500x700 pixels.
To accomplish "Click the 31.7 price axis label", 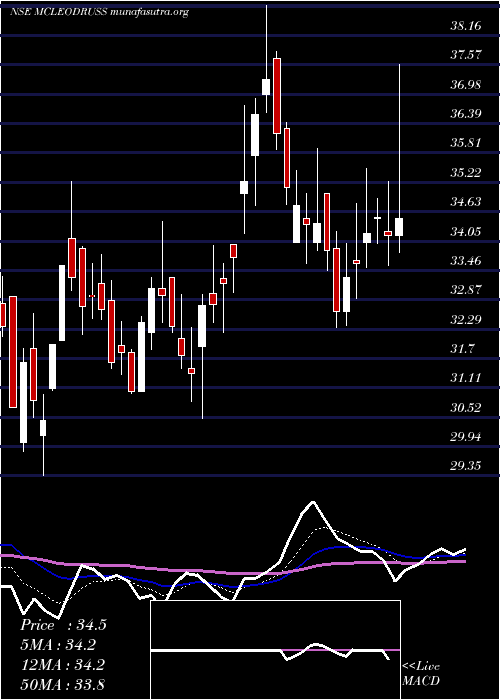I will pyautogui.click(x=462, y=349).
